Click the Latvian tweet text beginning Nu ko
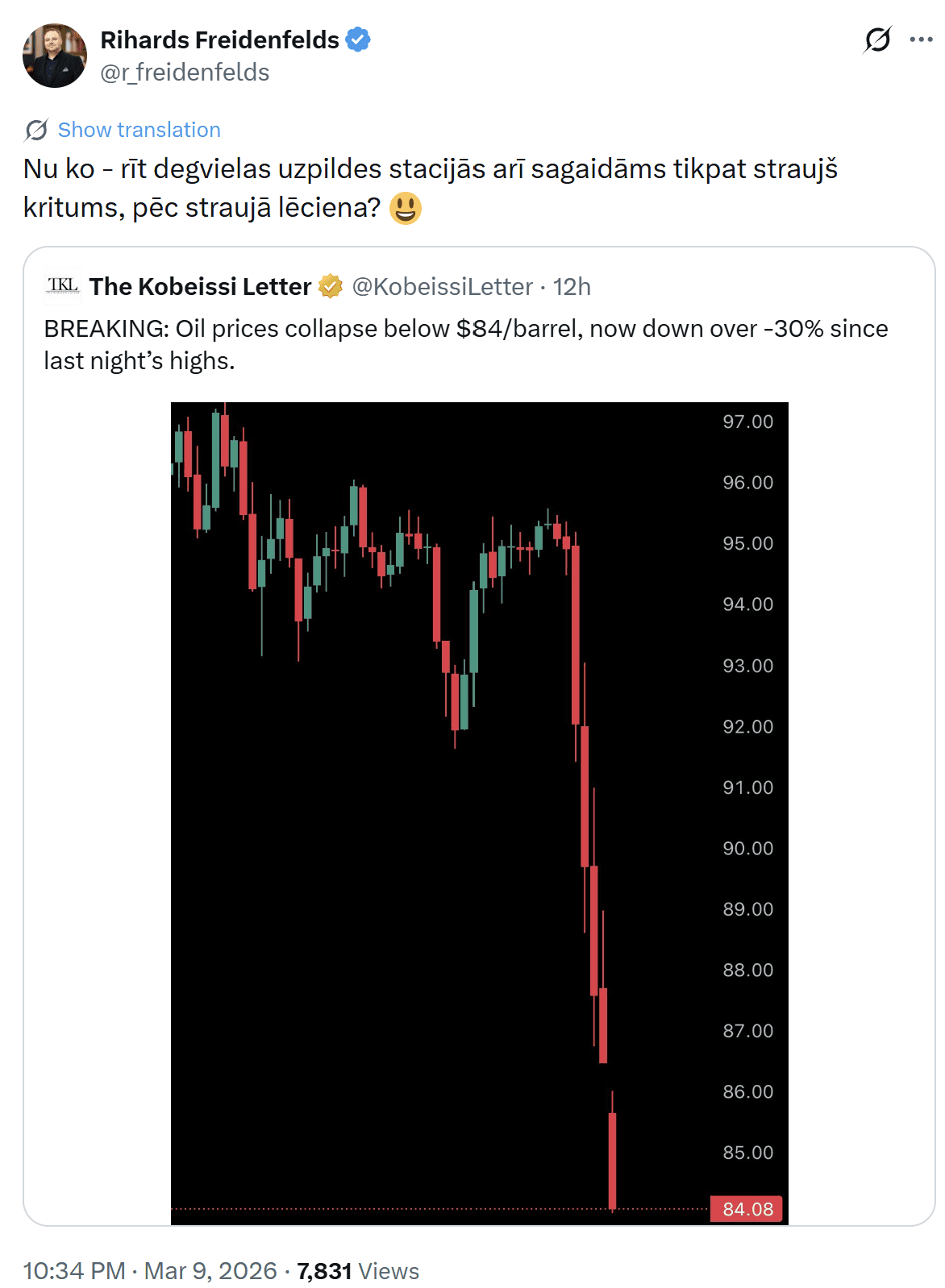This screenshot has height=1288, width=945. coord(430,188)
